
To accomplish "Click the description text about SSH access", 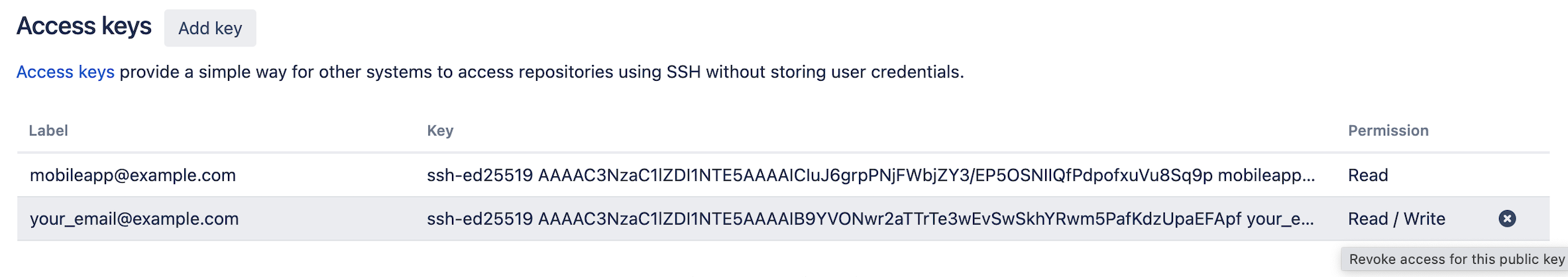I will (x=541, y=72).
